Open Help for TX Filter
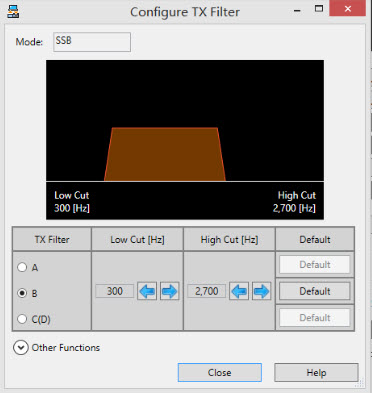This screenshot has height=393, width=372. (316, 372)
